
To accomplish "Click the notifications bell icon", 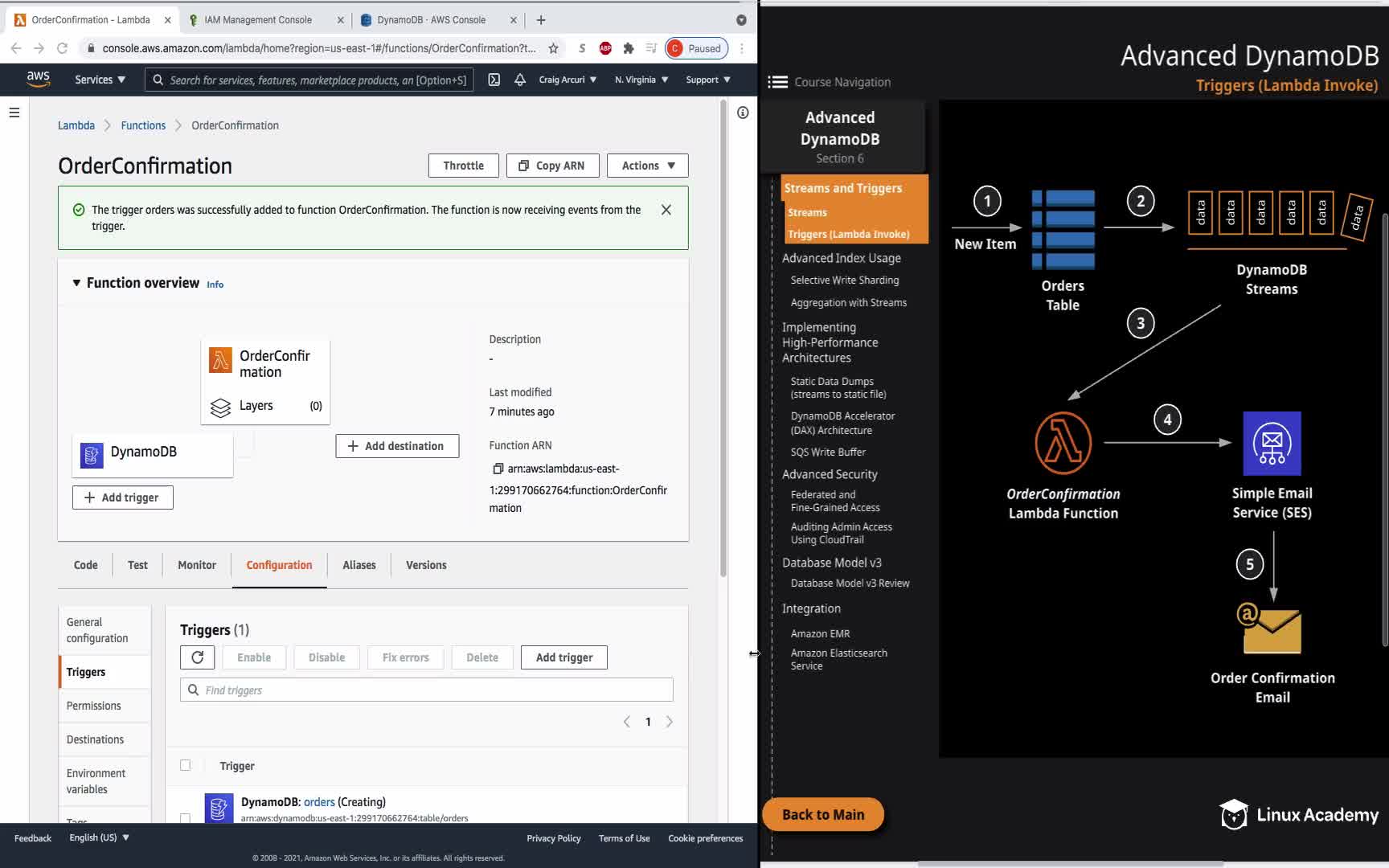I will (x=520, y=80).
